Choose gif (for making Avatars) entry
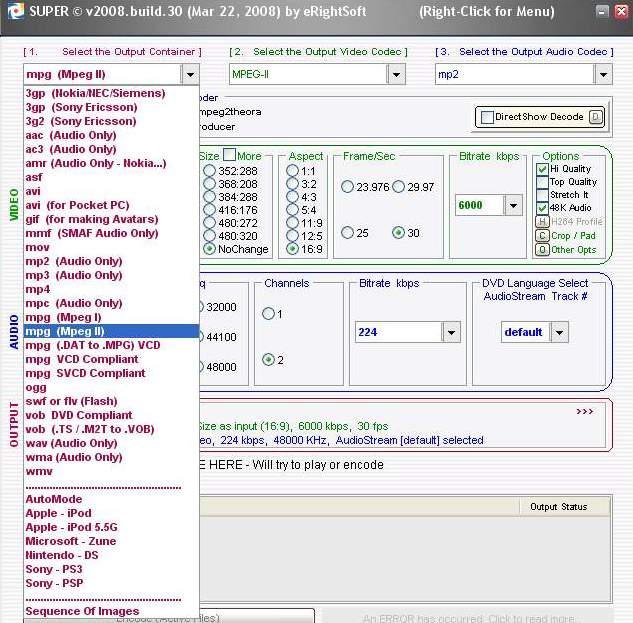Screen dimensions: 633x623 [111, 219]
